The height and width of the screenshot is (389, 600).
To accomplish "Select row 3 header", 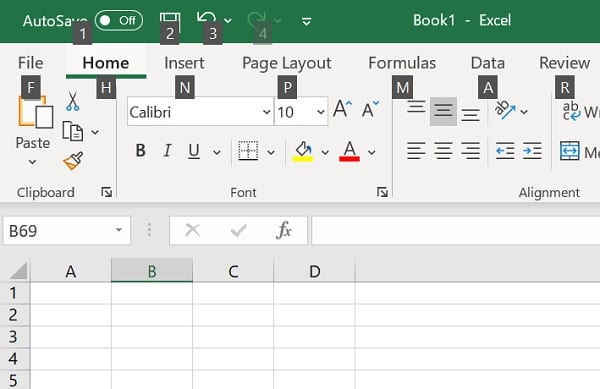I will [15, 337].
